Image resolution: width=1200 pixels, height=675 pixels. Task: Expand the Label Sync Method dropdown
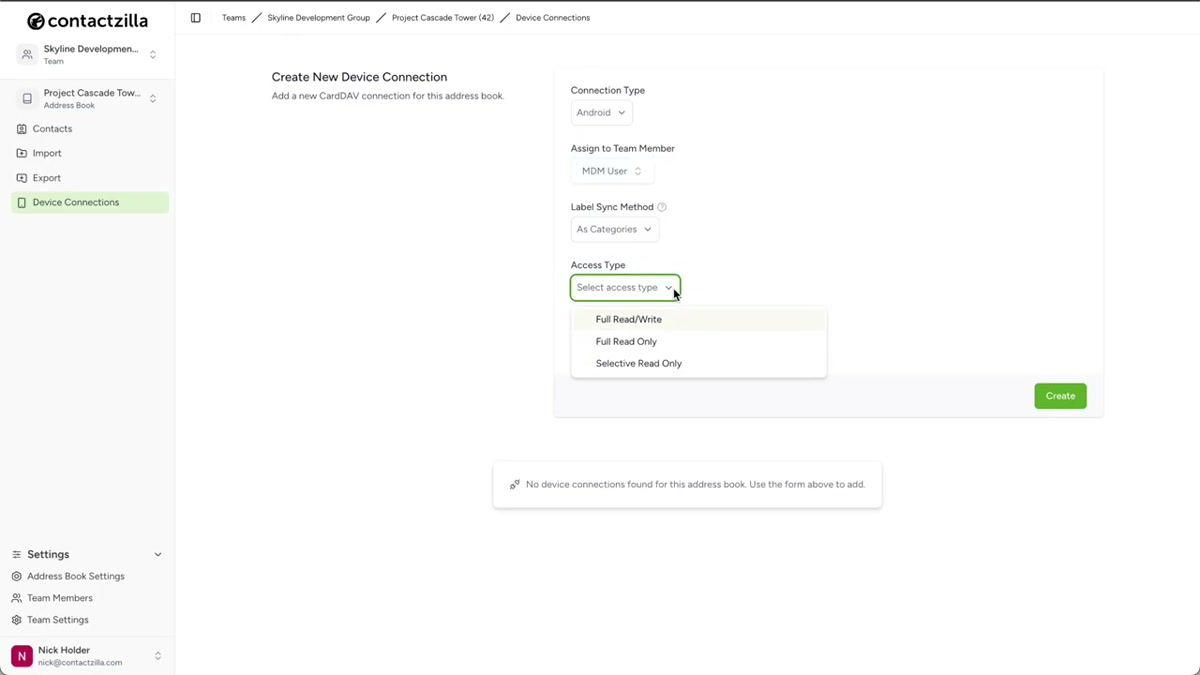click(614, 229)
